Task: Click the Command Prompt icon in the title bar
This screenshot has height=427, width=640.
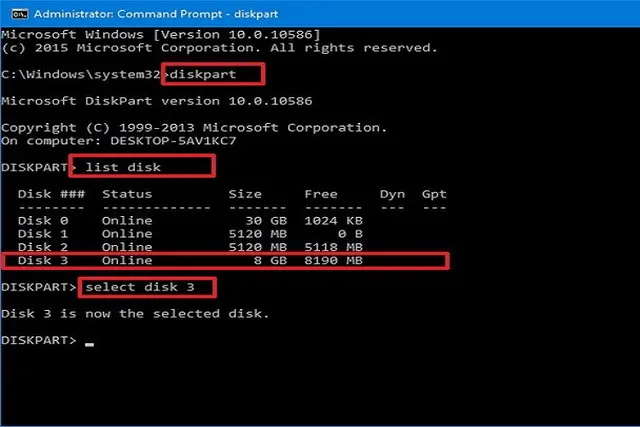Action: (19, 14)
